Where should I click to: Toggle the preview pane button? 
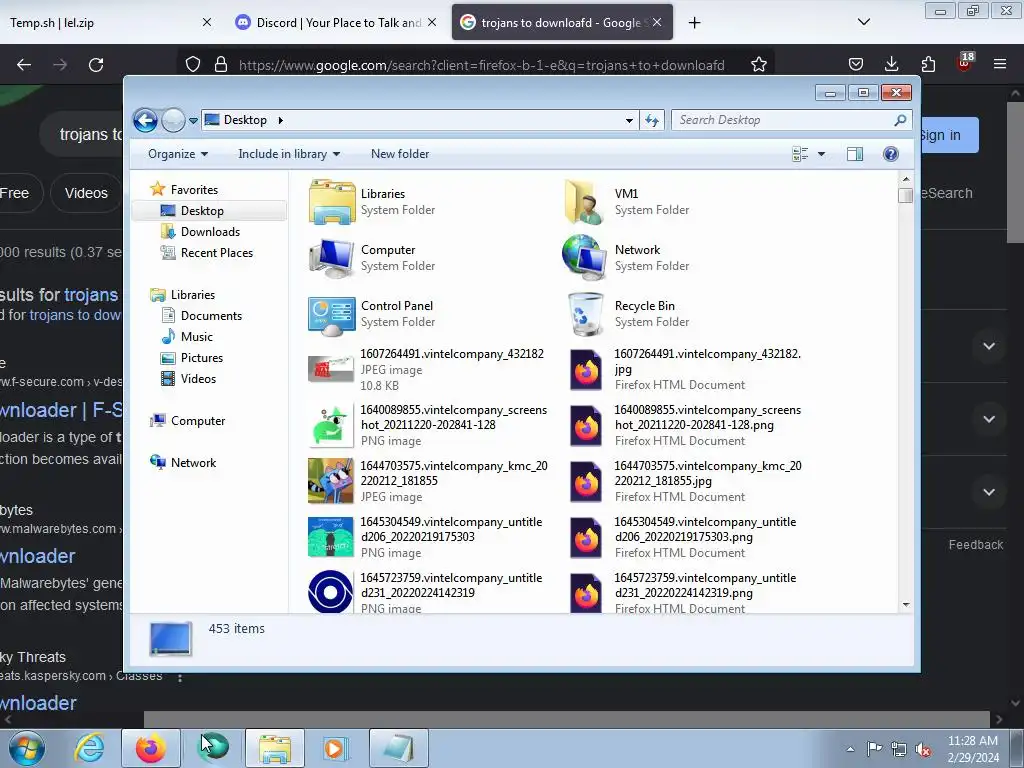pyautogui.click(x=855, y=154)
